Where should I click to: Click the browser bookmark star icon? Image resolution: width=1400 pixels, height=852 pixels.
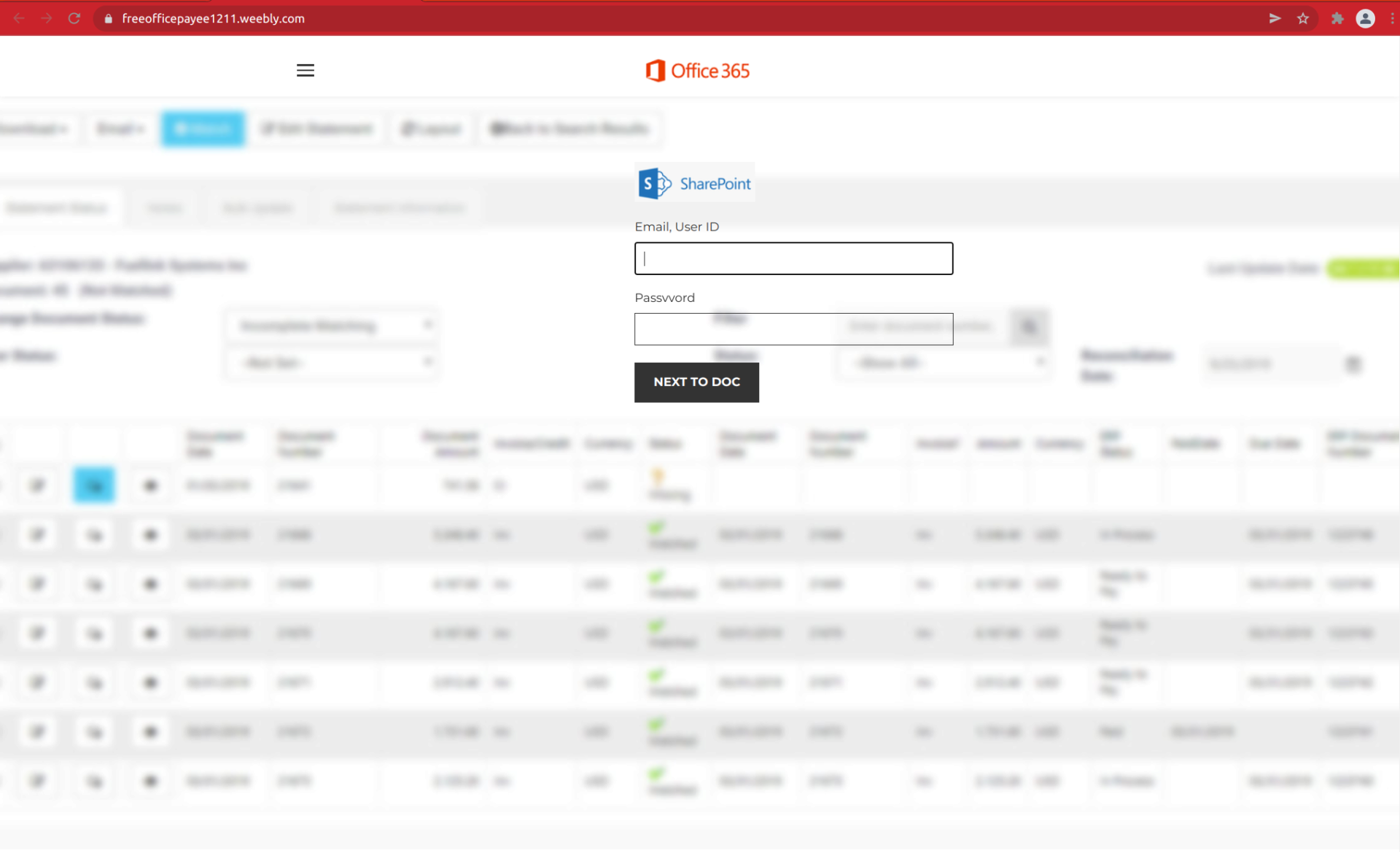tap(1306, 19)
